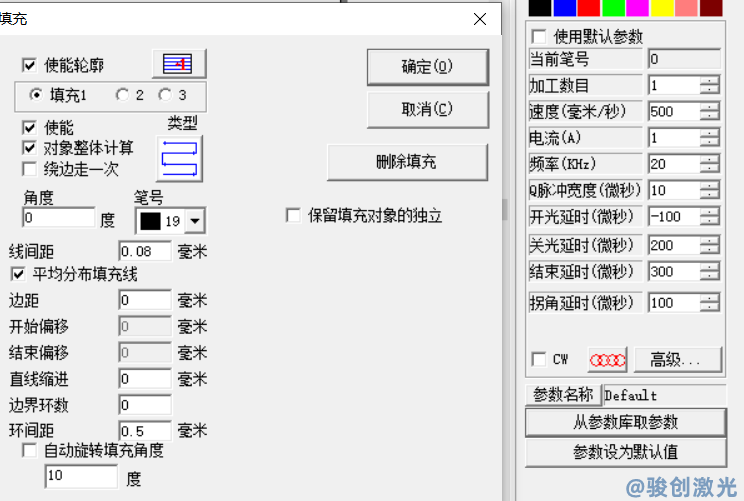The height and width of the screenshot is (501, 744).
Task: Select the black pen color swatch
Action: [540, 8]
